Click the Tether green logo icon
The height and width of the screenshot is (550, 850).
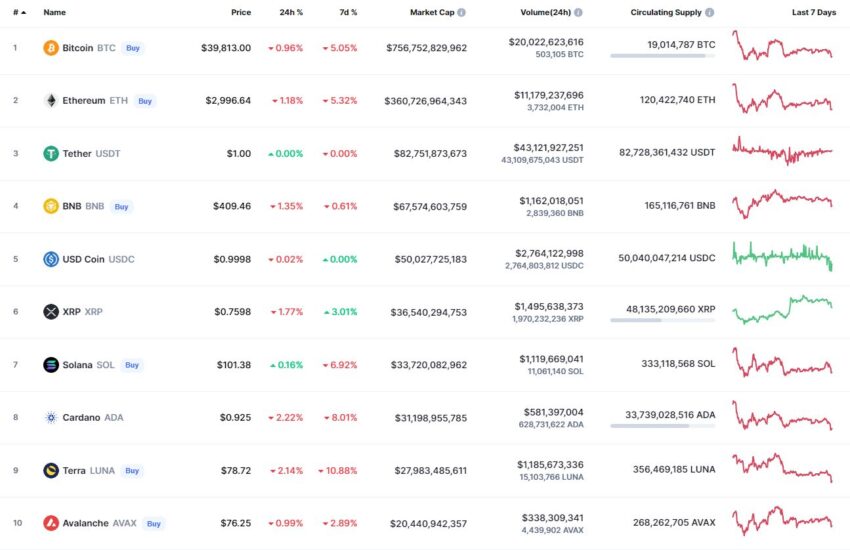tap(51, 153)
